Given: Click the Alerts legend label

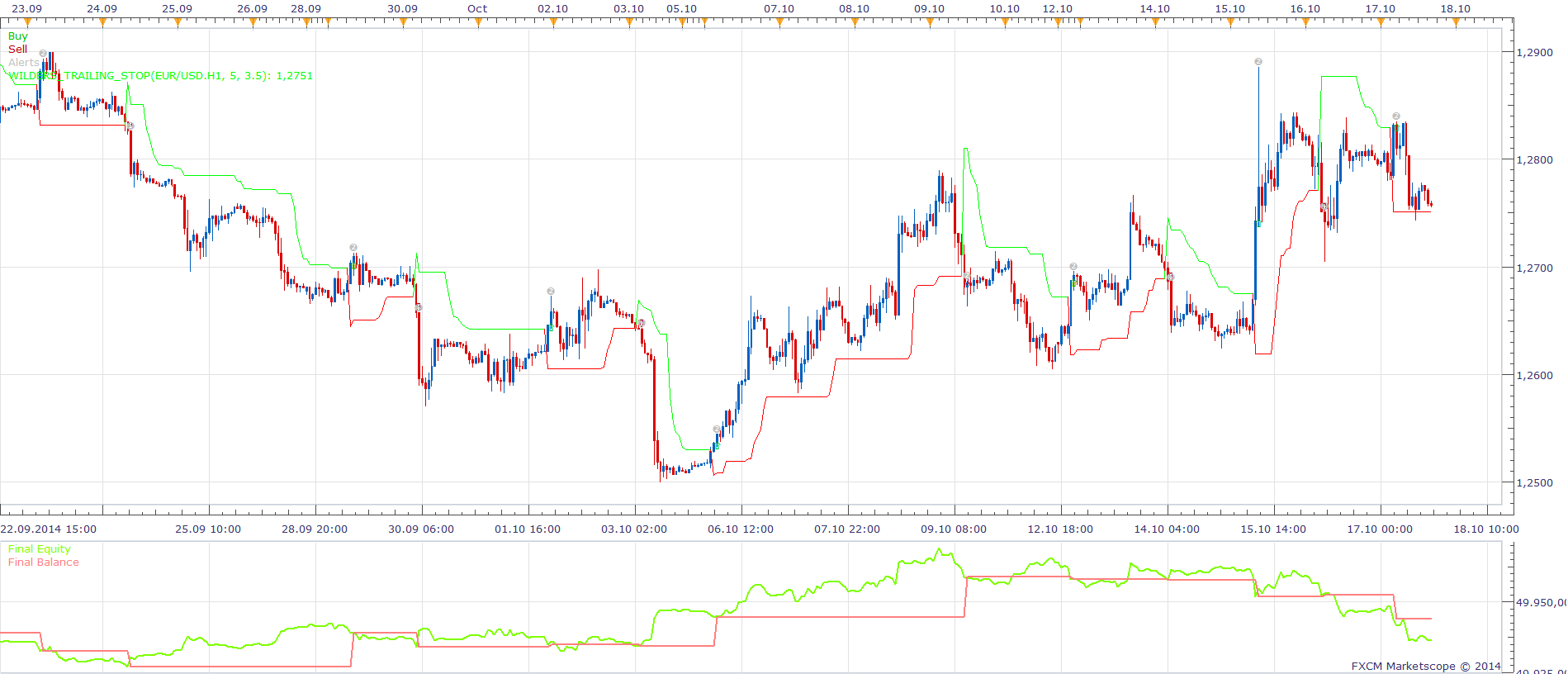Looking at the screenshot, I should (x=23, y=62).
